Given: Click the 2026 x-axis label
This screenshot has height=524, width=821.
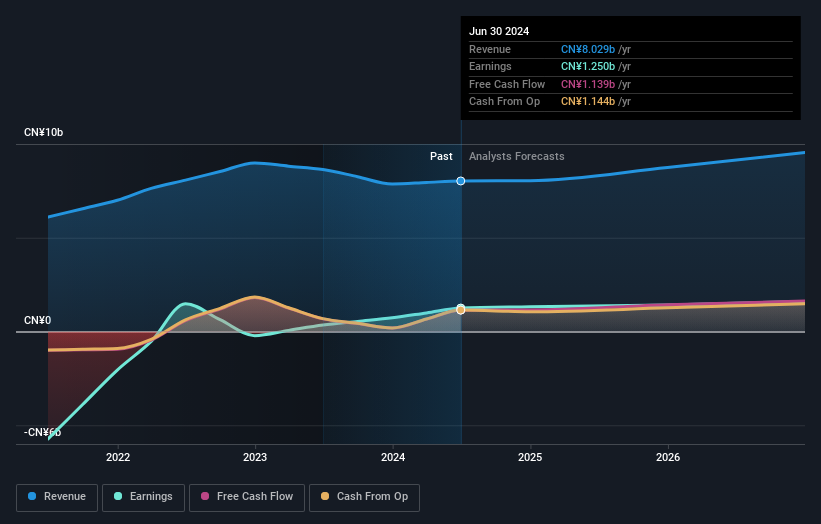Looking at the screenshot, I should coord(668,457).
